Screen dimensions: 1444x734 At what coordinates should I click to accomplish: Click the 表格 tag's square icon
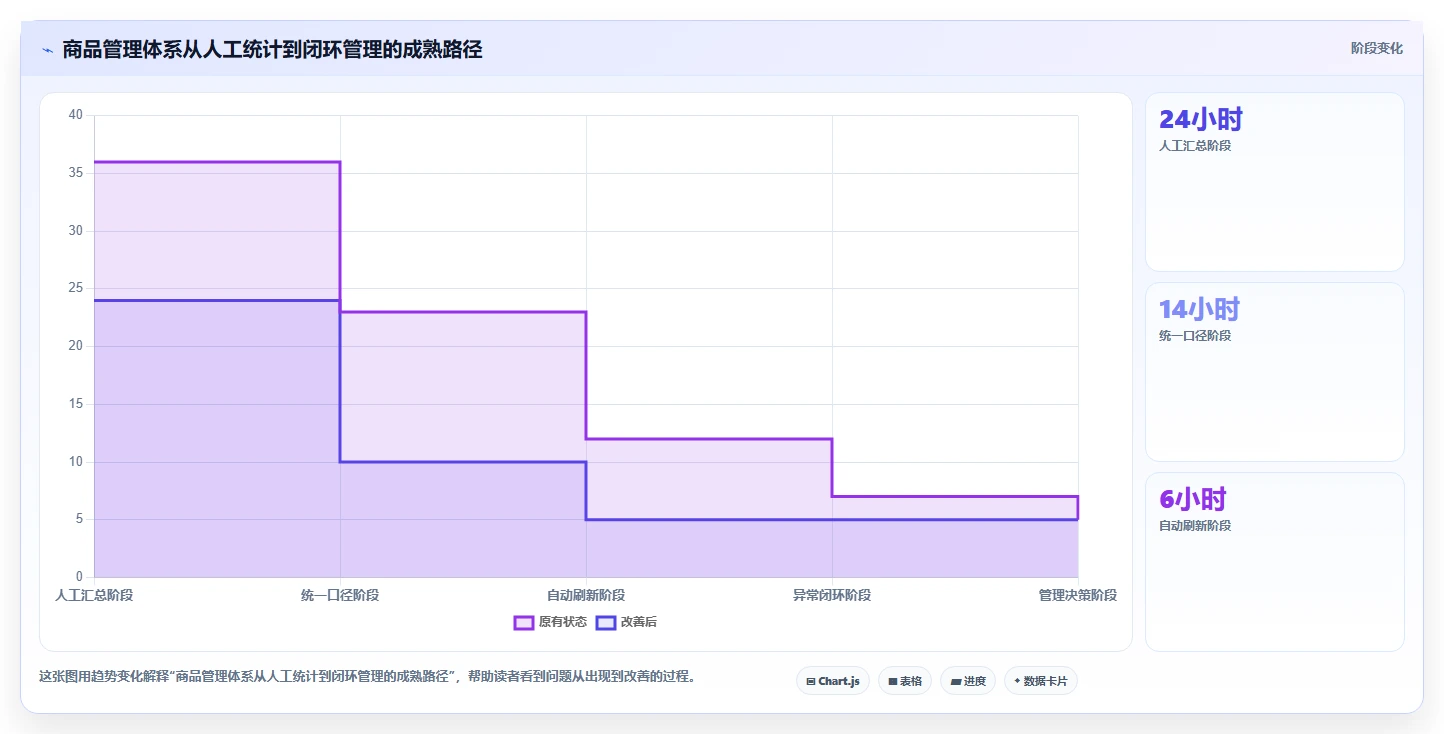(x=892, y=682)
